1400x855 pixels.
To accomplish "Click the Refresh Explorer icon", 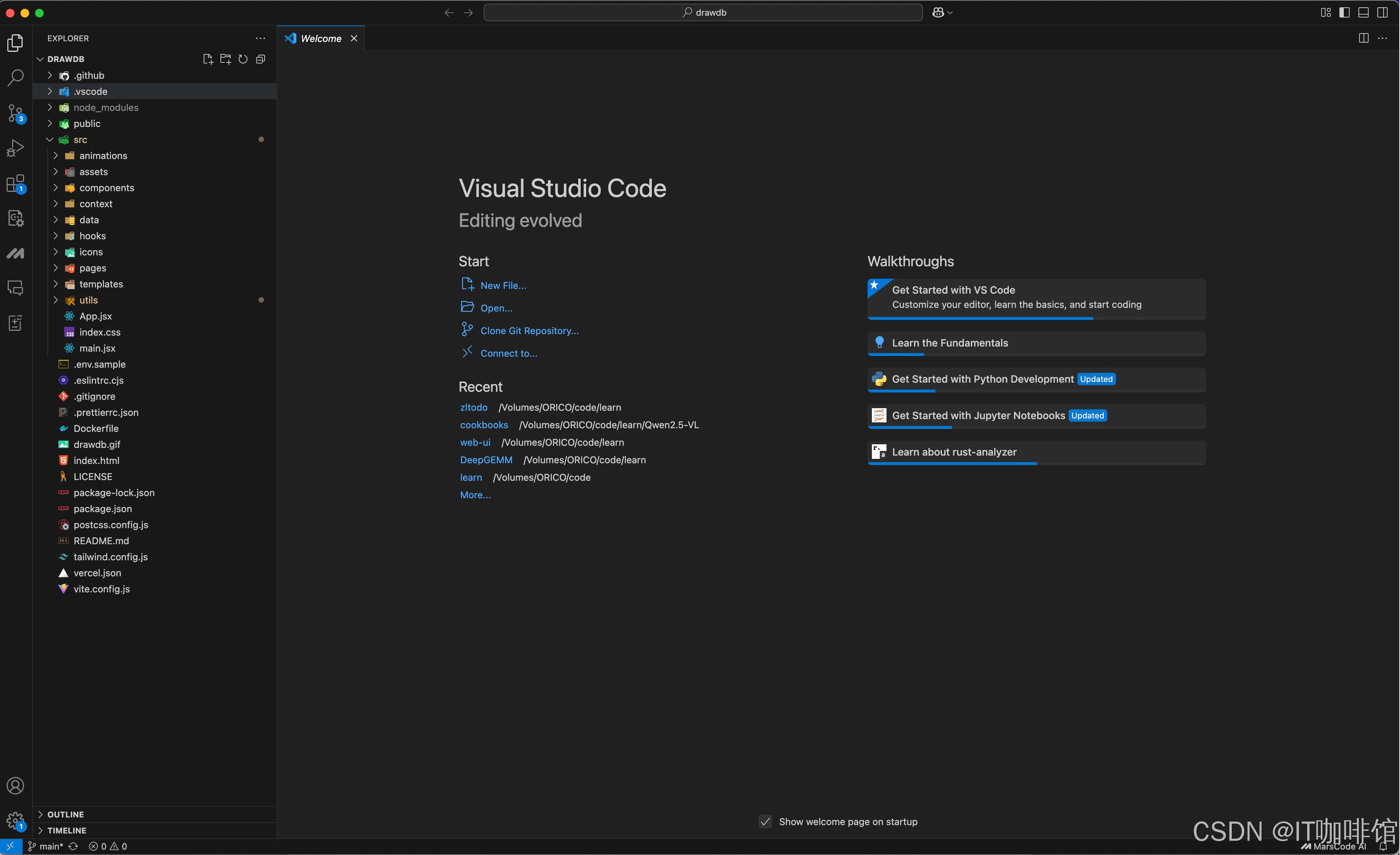I will [243, 59].
